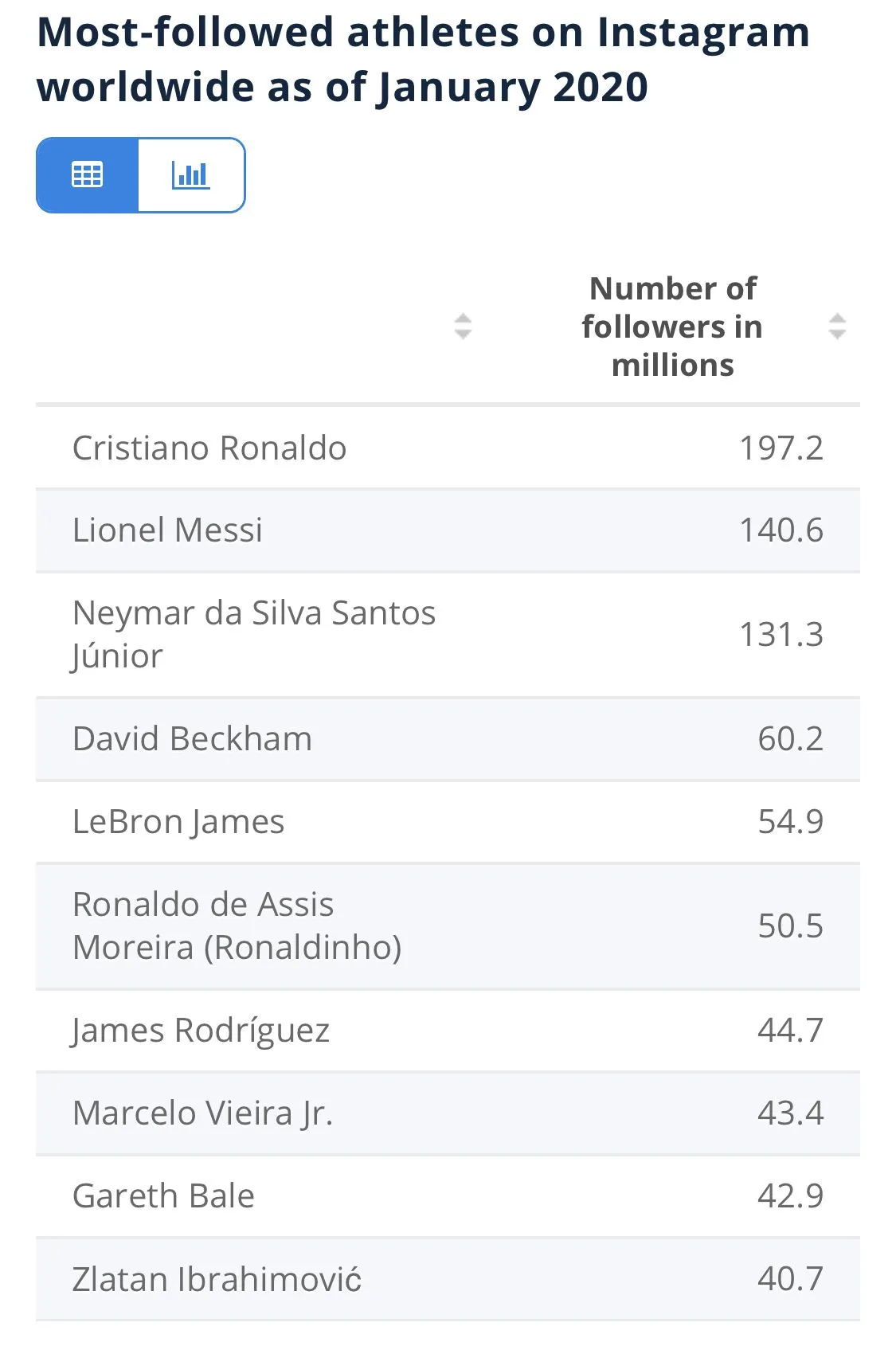The width and height of the screenshot is (896, 1346).
Task: Click the chart title heading
Action: click(x=423, y=60)
